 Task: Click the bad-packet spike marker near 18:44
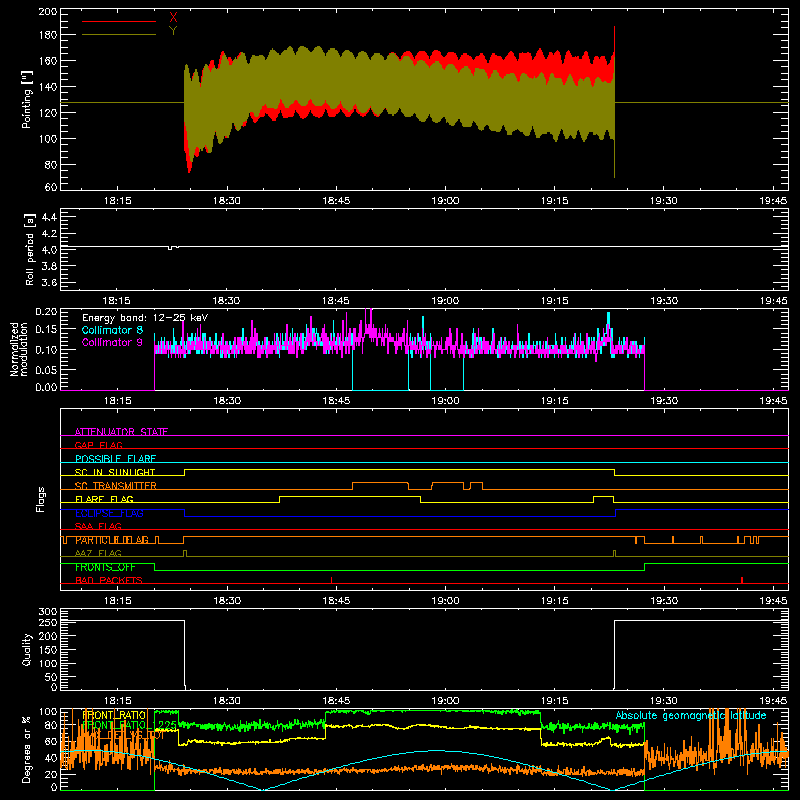[332, 580]
